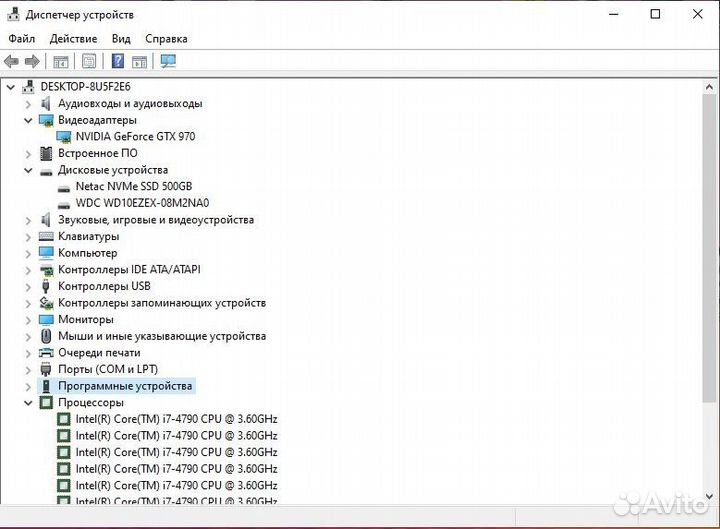Select WDC WD10EZEX-08M2NA0 disk entry
Viewport: 720px width, 529px height.
coord(142,203)
